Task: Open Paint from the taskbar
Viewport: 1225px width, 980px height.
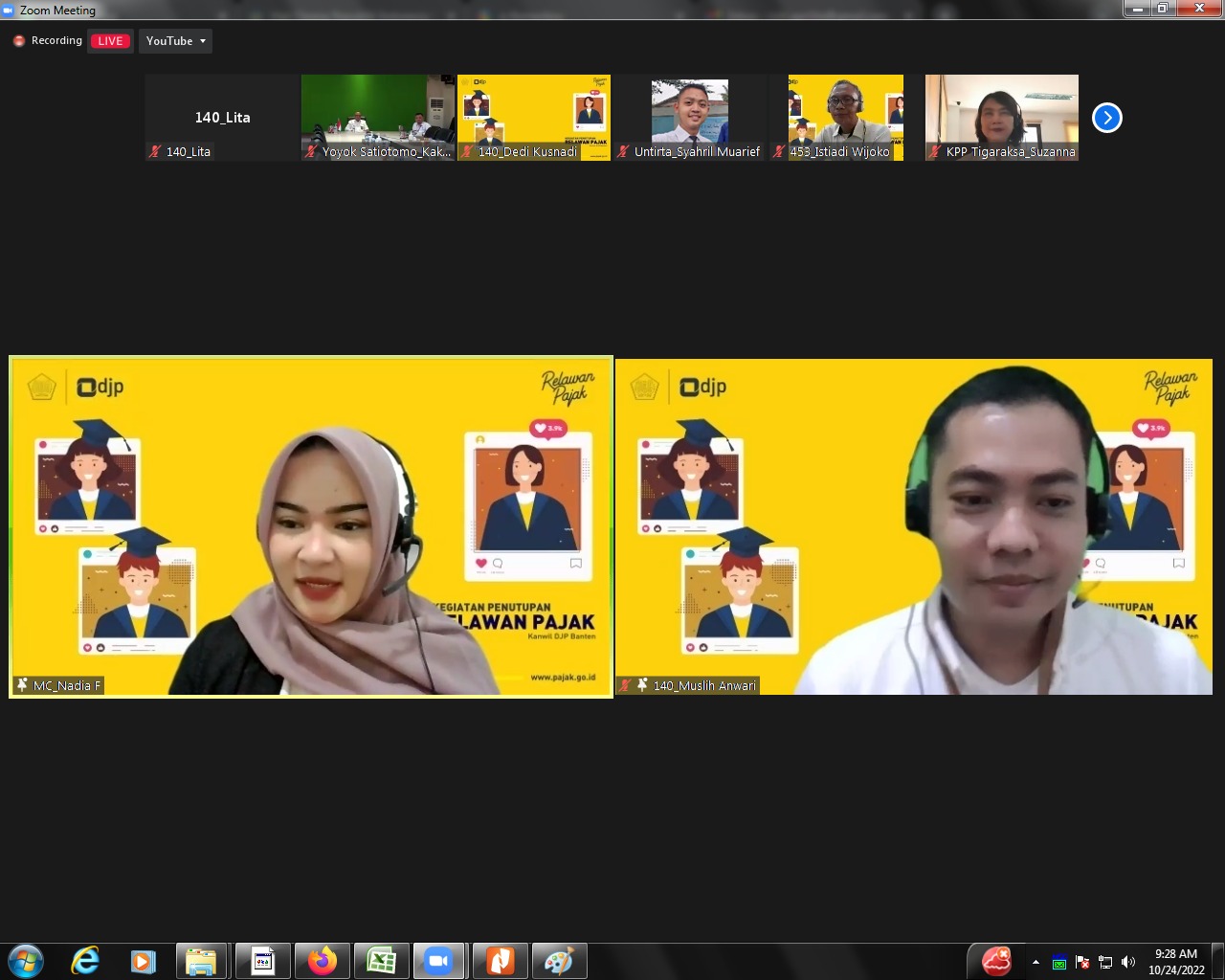Action: (559, 961)
